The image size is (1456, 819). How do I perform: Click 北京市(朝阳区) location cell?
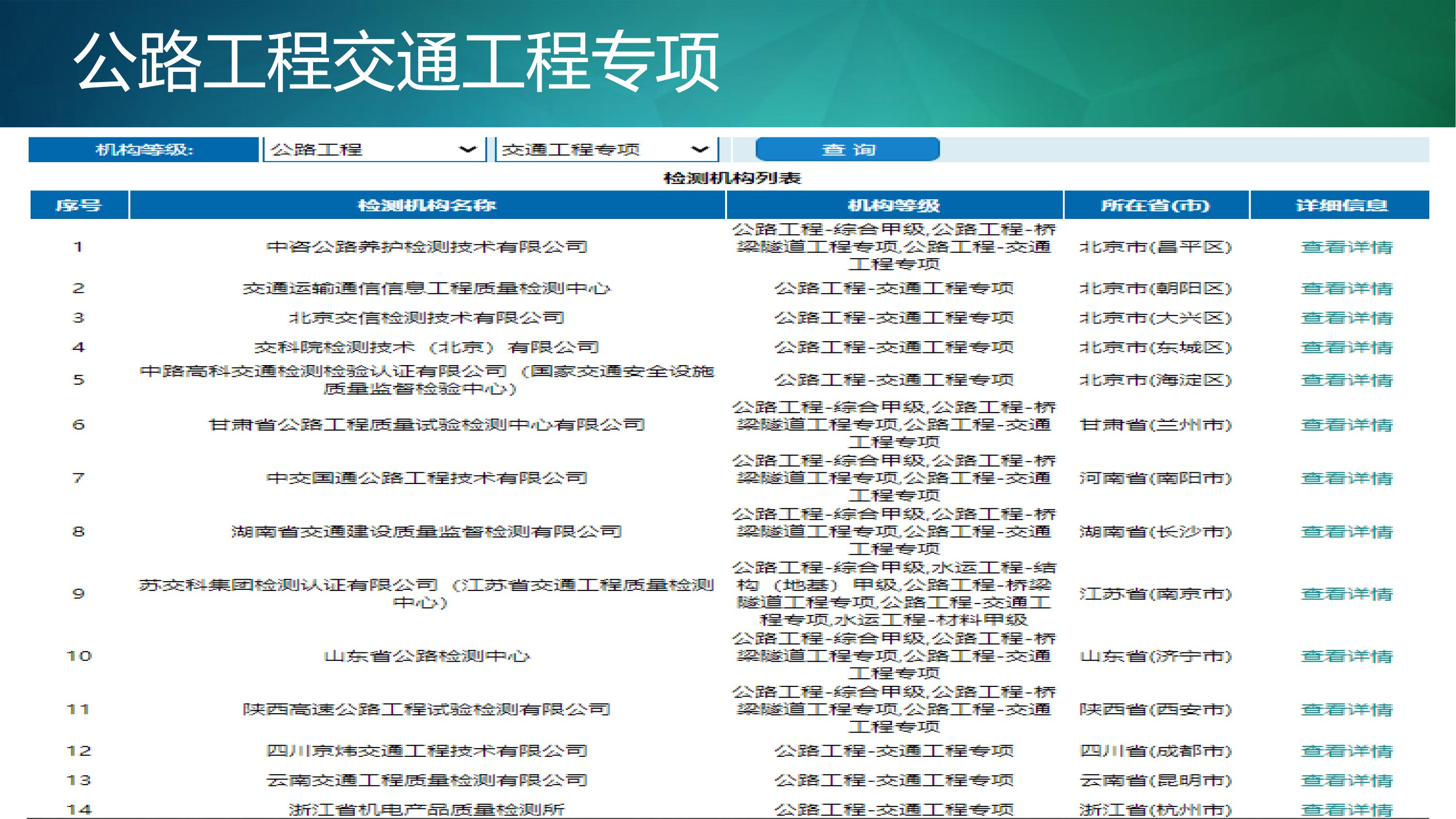[x=1155, y=288]
